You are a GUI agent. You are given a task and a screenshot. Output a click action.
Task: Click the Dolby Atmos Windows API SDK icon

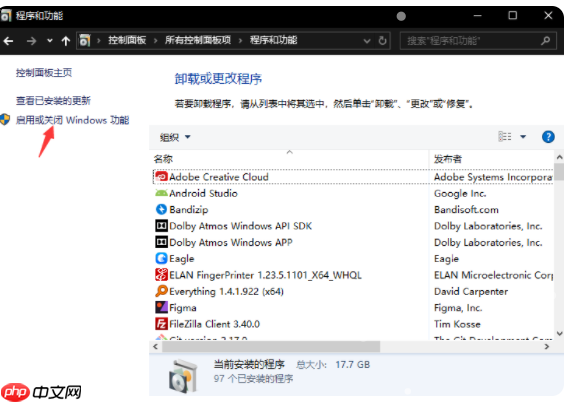coord(161,226)
